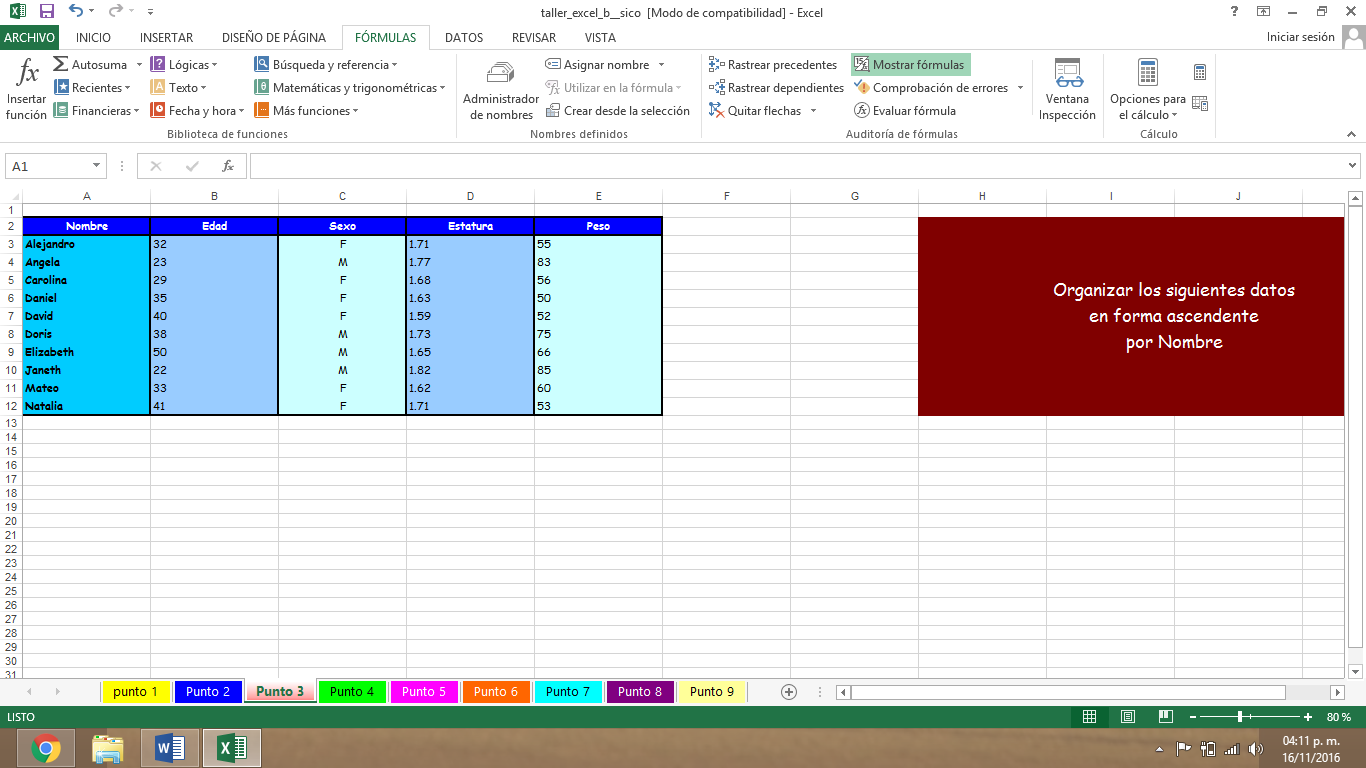Screen dimensions: 1366x768
Task: Increase zoom with the plus control
Action: [1308, 717]
